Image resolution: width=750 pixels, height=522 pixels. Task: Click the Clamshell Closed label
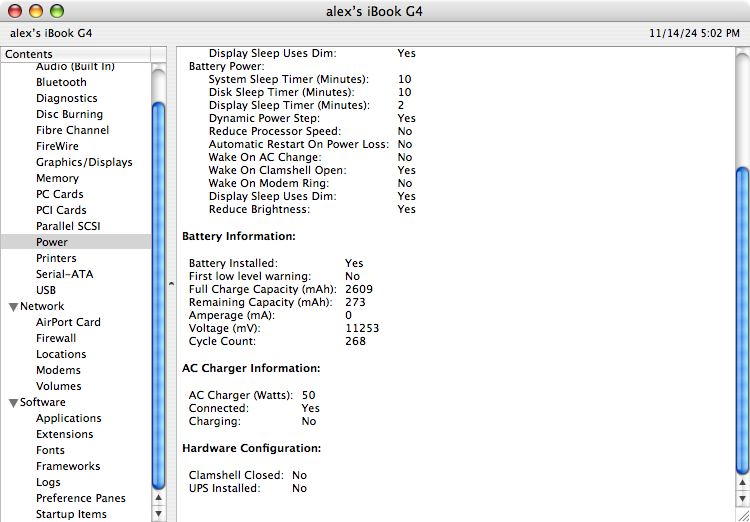(236, 475)
